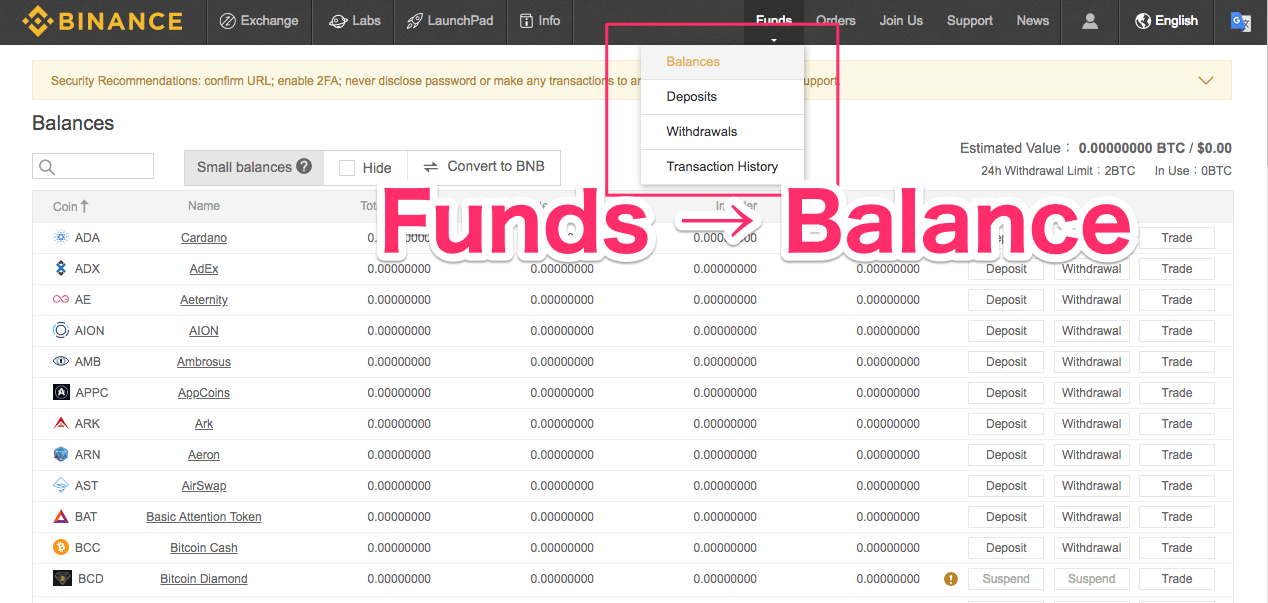Click the Google Translate icon
Viewport: 1268px width, 603px height.
click(x=1241, y=21)
